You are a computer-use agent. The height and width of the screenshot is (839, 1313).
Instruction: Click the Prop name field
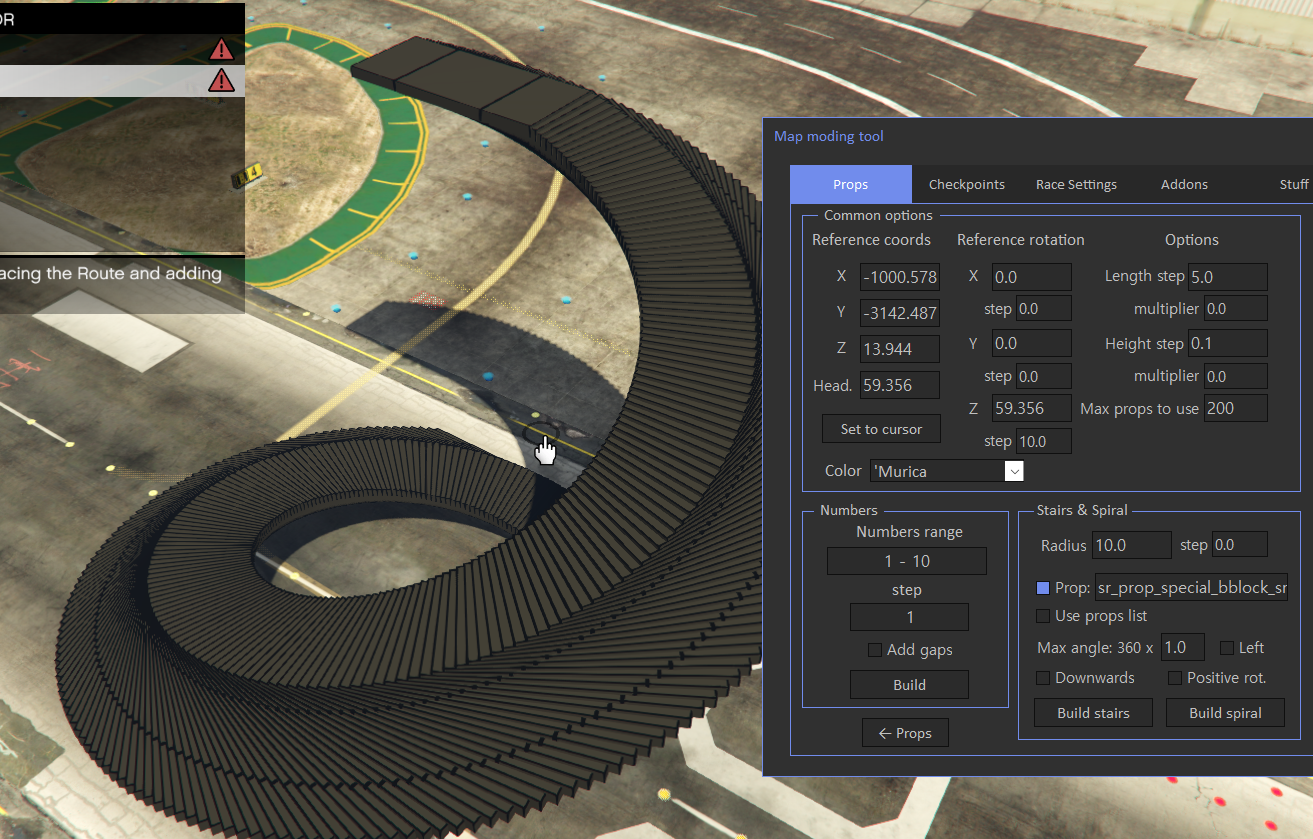(x=1191, y=588)
